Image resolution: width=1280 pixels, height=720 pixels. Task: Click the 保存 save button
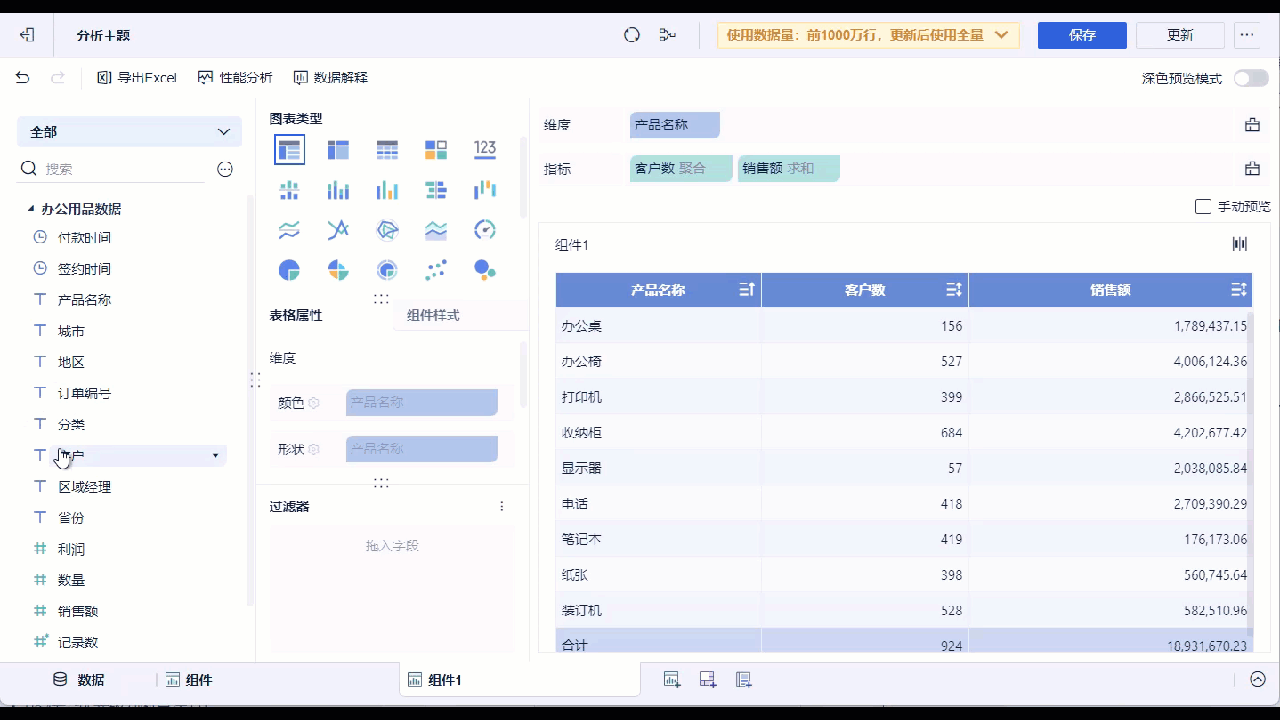pos(1083,35)
